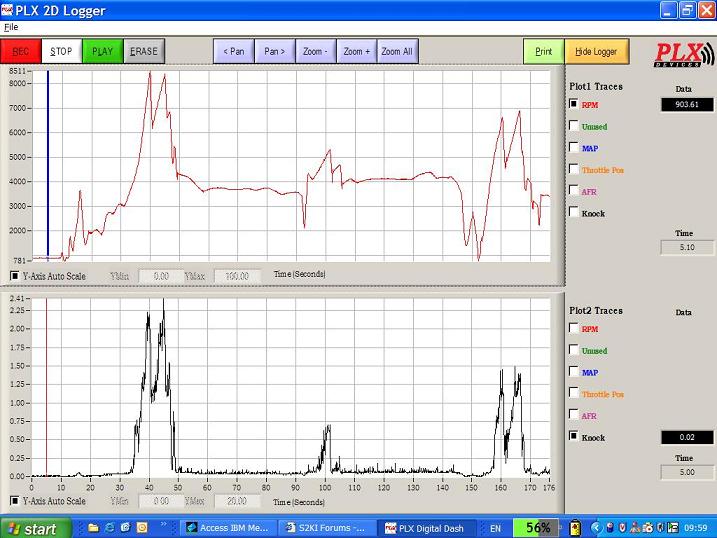Click Plot2 YMin input field

(161, 501)
